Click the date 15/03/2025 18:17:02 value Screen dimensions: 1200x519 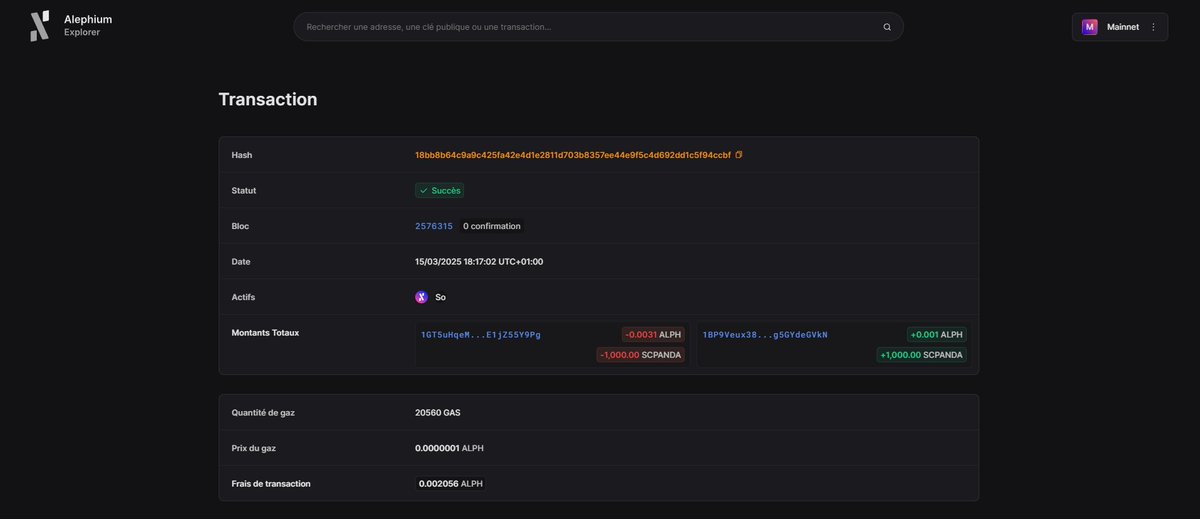pyautogui.click(x=479, y=262)
